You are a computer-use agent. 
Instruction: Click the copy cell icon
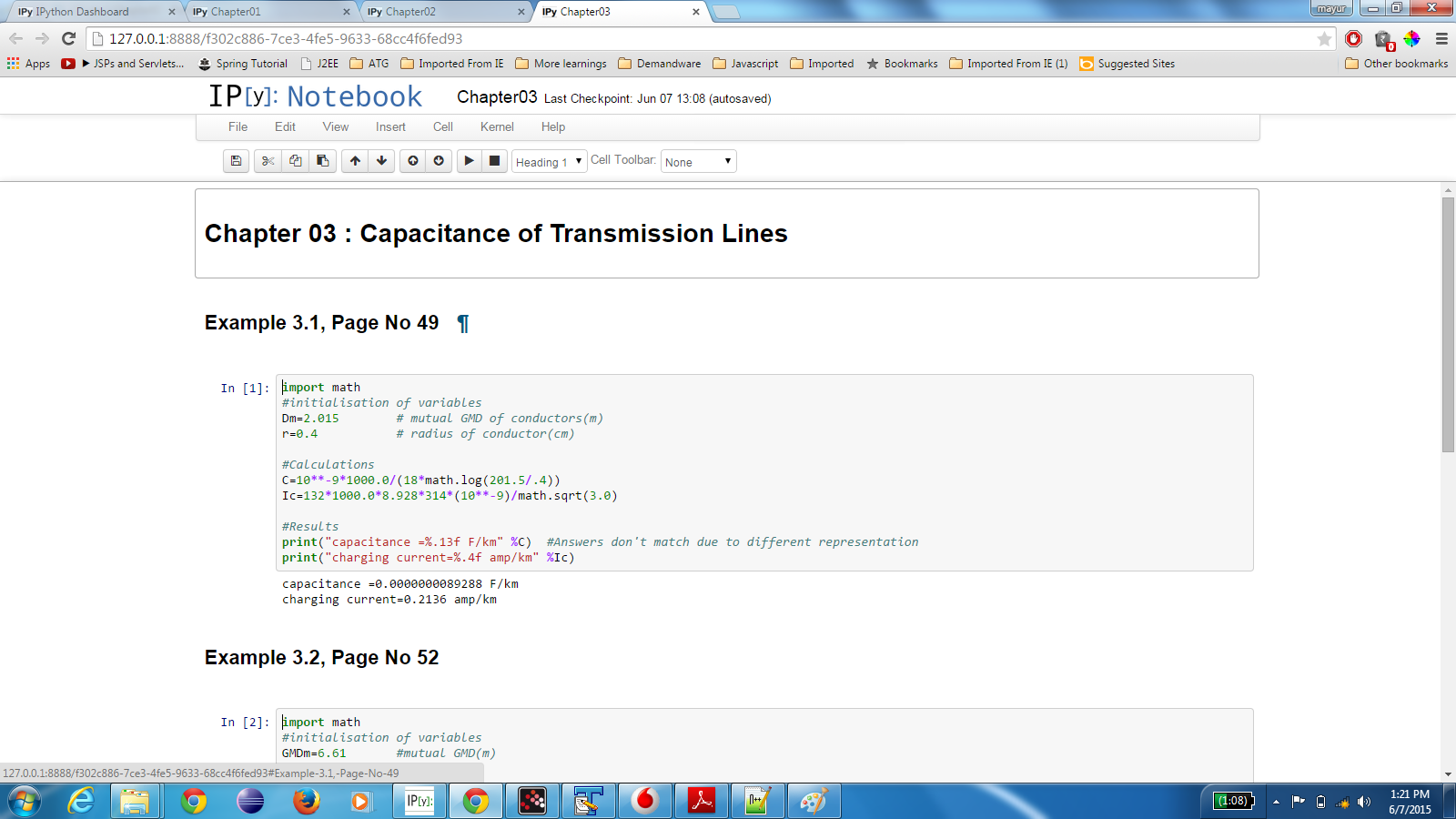tap(296, 161)
